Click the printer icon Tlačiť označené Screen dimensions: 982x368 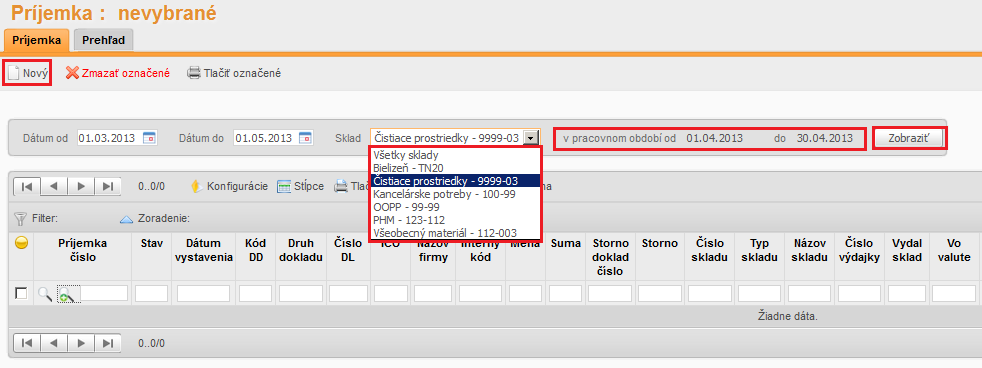pyautogui.click(x=194, y=73)
